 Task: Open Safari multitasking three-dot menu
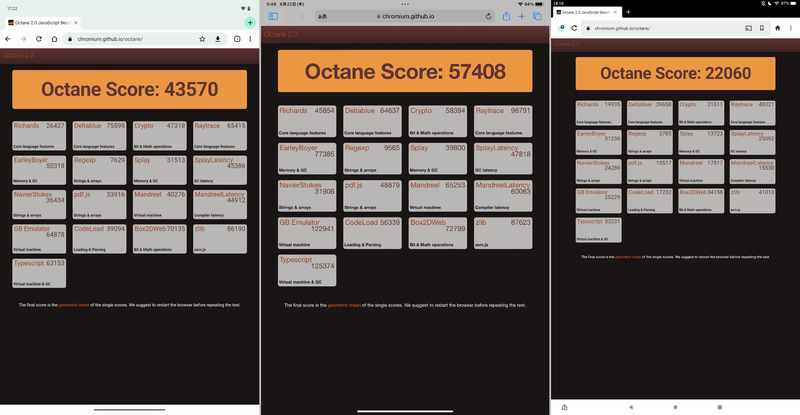coord(405,4)
